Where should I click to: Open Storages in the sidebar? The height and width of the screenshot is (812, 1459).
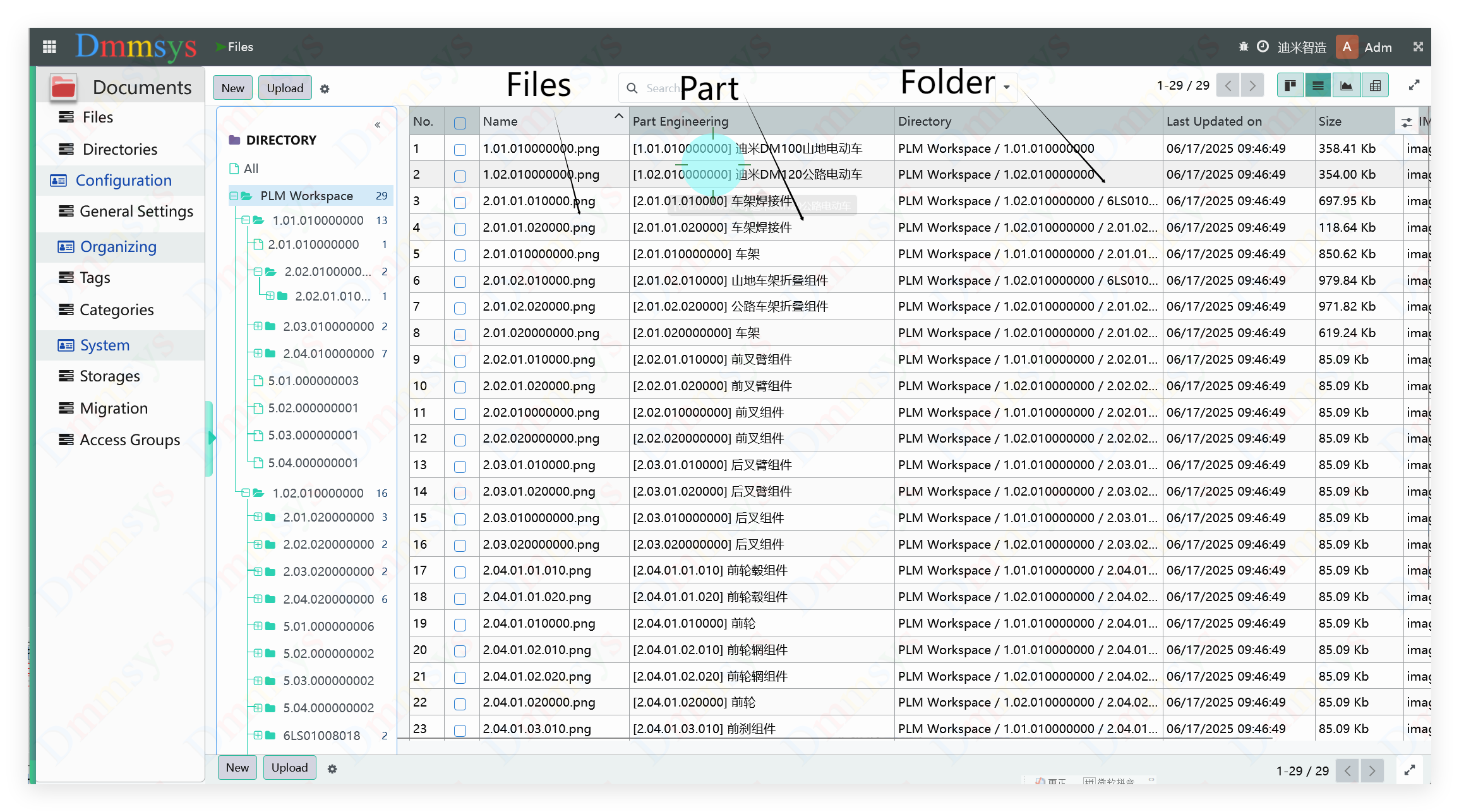[109, 376]
